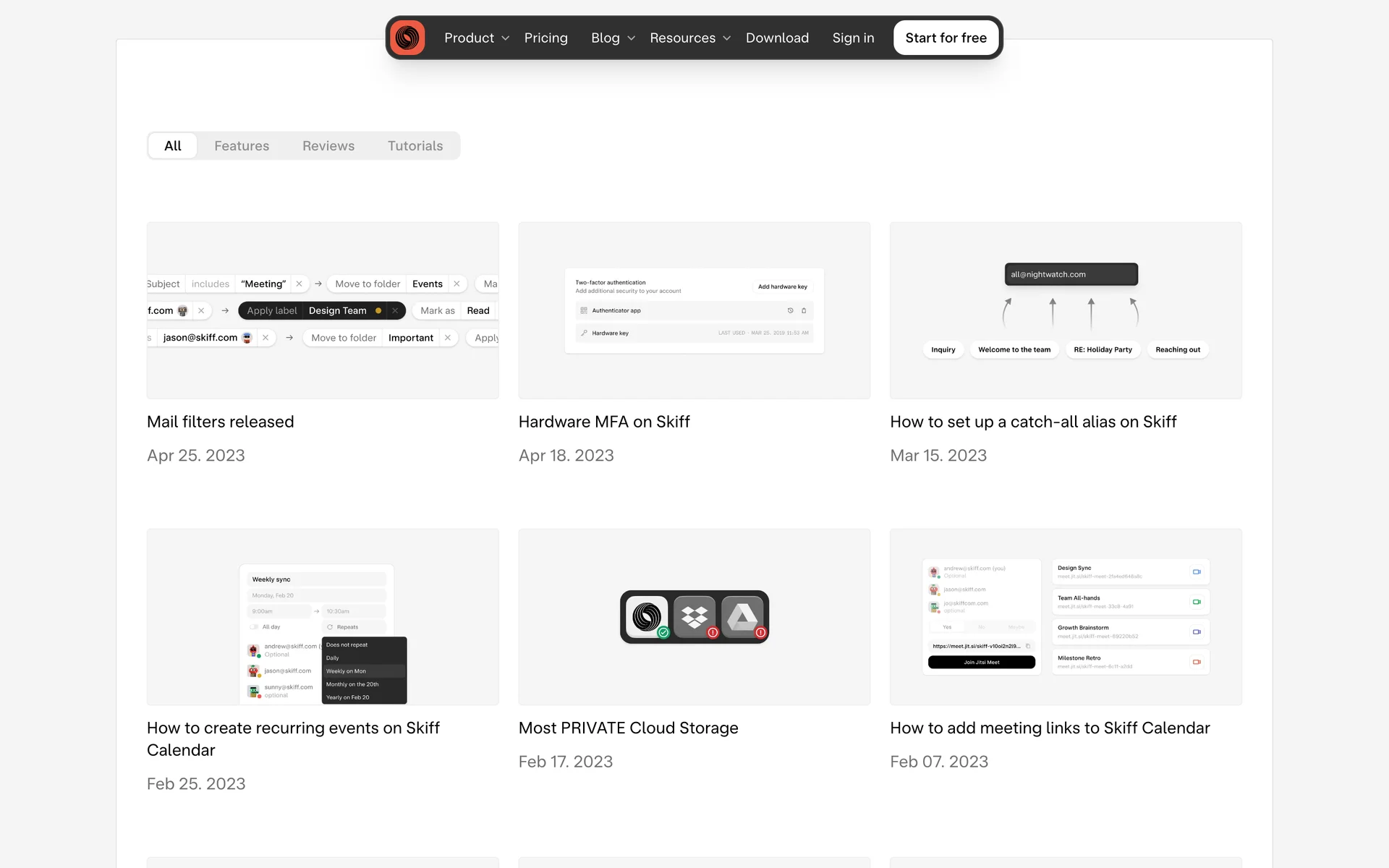Expand the Product dropdown menu
The width and height of the screenshot is (1389, 868).
tap(476, 38)
